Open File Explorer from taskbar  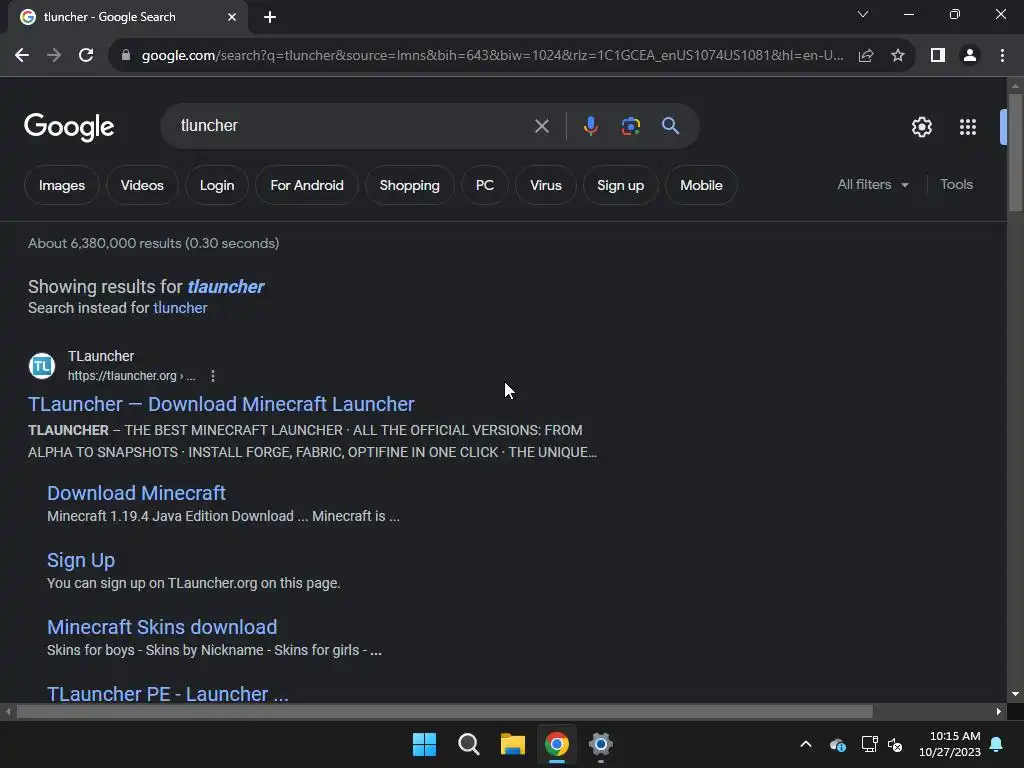click(x=513, y=744)
